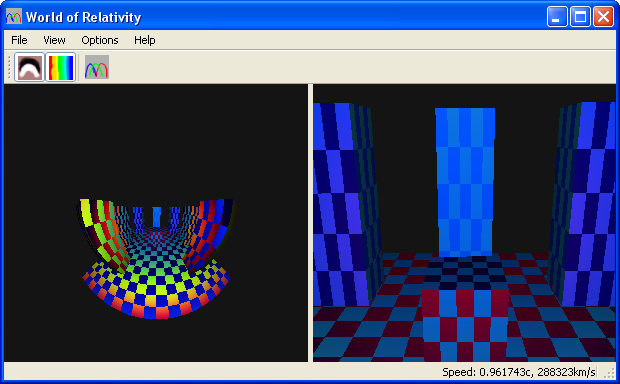The width and height of the screenshot is (620, 384).
Task: Select the central blue column in right view
Action: click(465, 182)
